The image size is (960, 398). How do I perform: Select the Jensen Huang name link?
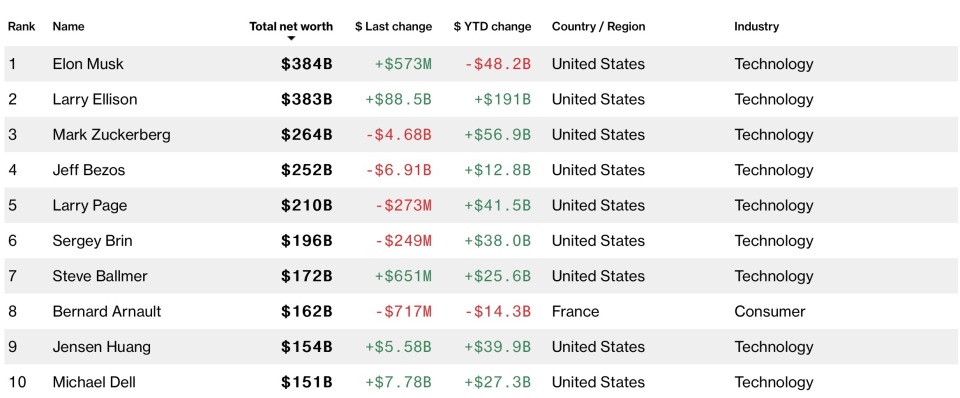[102, 347]
